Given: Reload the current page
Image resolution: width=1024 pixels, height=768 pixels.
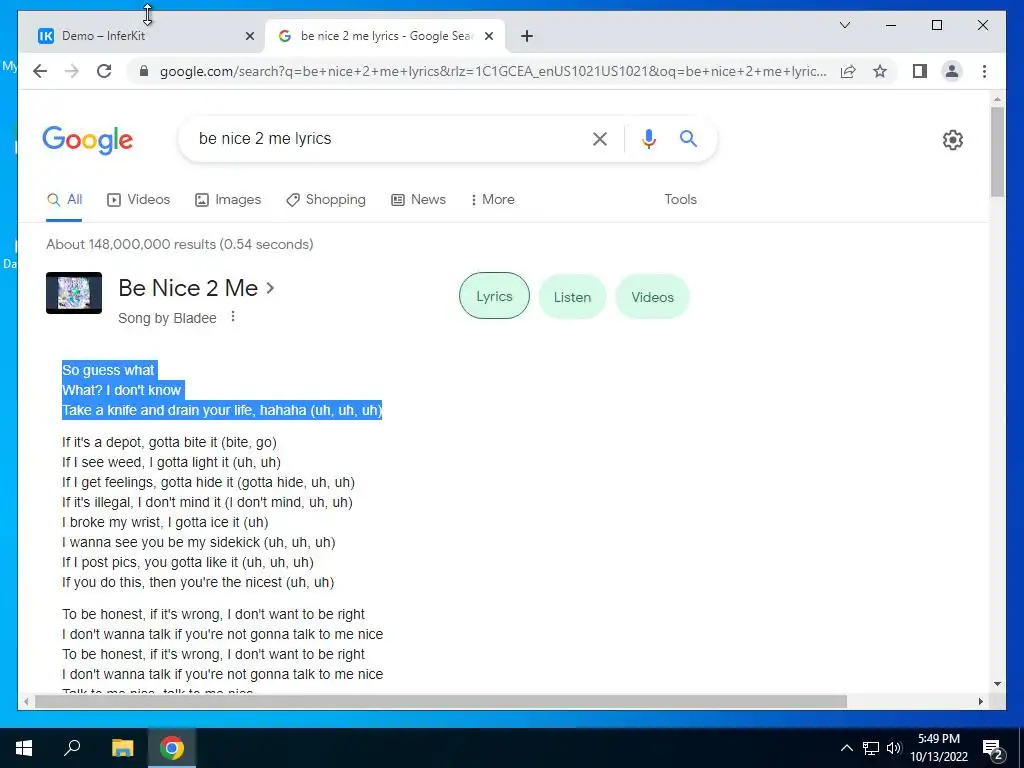Looking at the screenshot, I should 104,71.
